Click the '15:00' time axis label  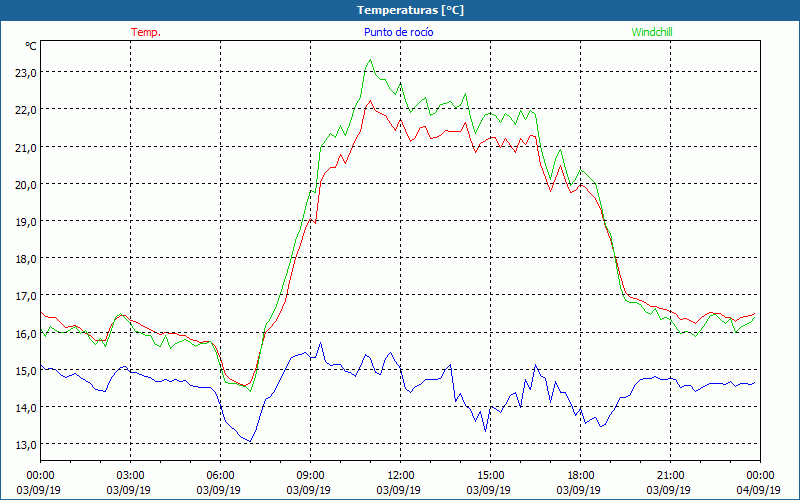point(490,476)
